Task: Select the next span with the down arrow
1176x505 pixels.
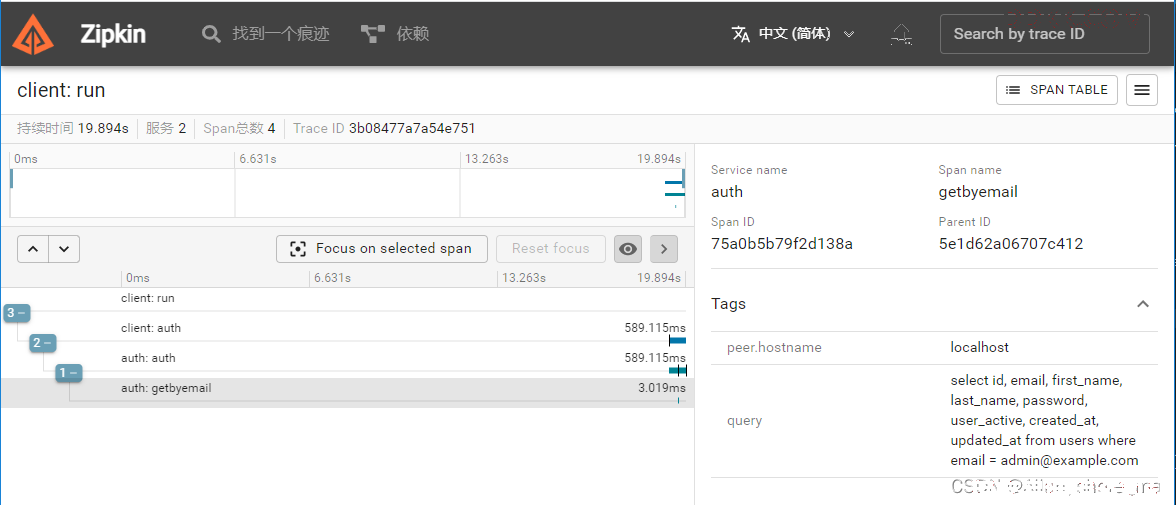Action: coord(64,249)
